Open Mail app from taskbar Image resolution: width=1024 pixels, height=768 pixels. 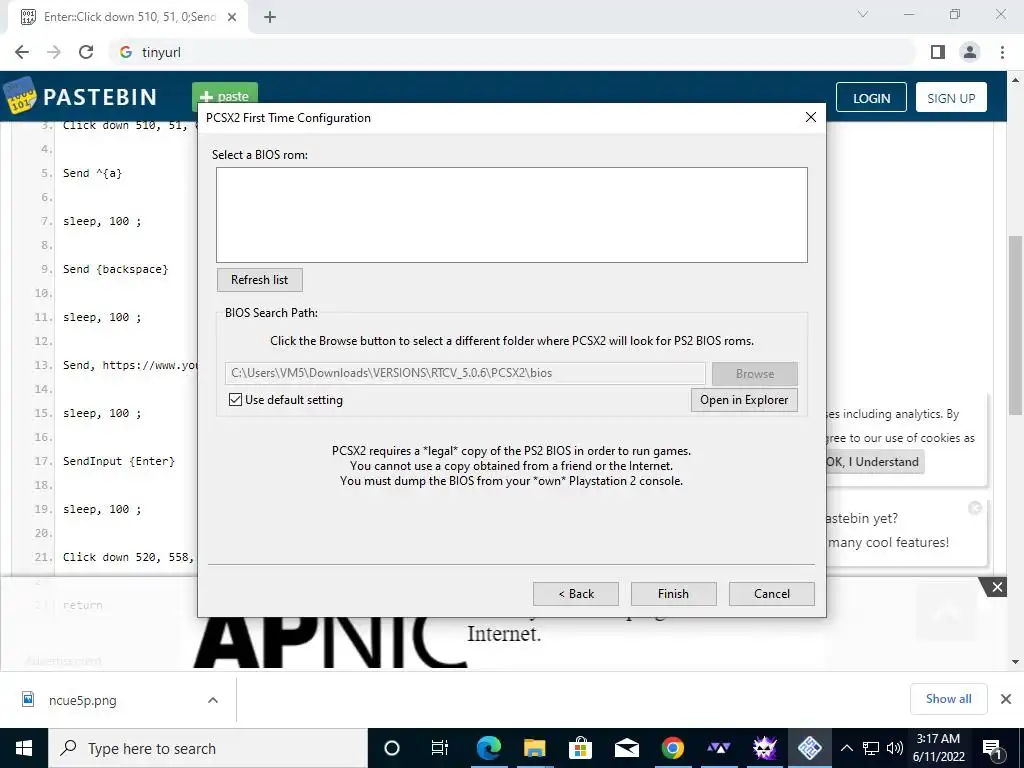pos(626,748)
